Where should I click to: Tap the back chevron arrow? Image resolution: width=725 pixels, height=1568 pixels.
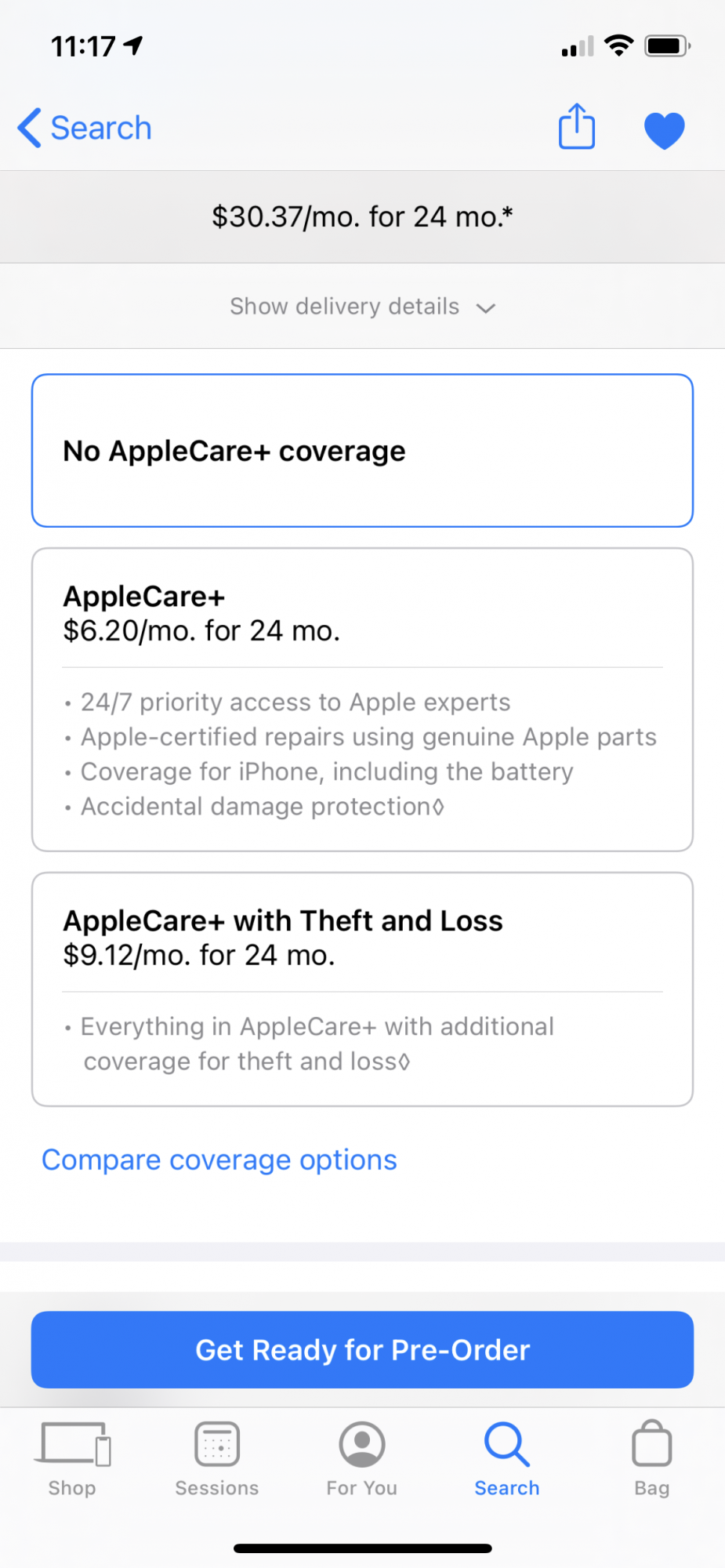[x=29, y=128]
